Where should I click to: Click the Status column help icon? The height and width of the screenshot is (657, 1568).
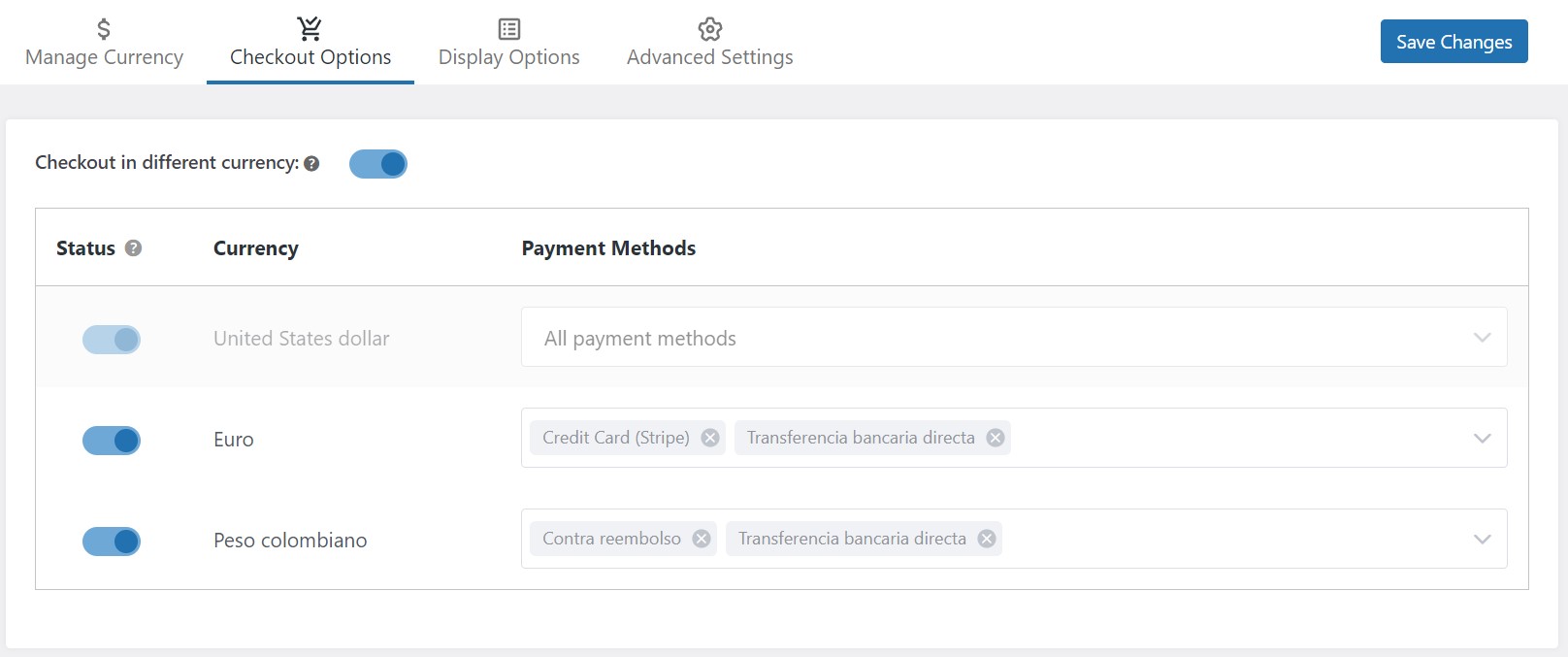tap(134, 247)
